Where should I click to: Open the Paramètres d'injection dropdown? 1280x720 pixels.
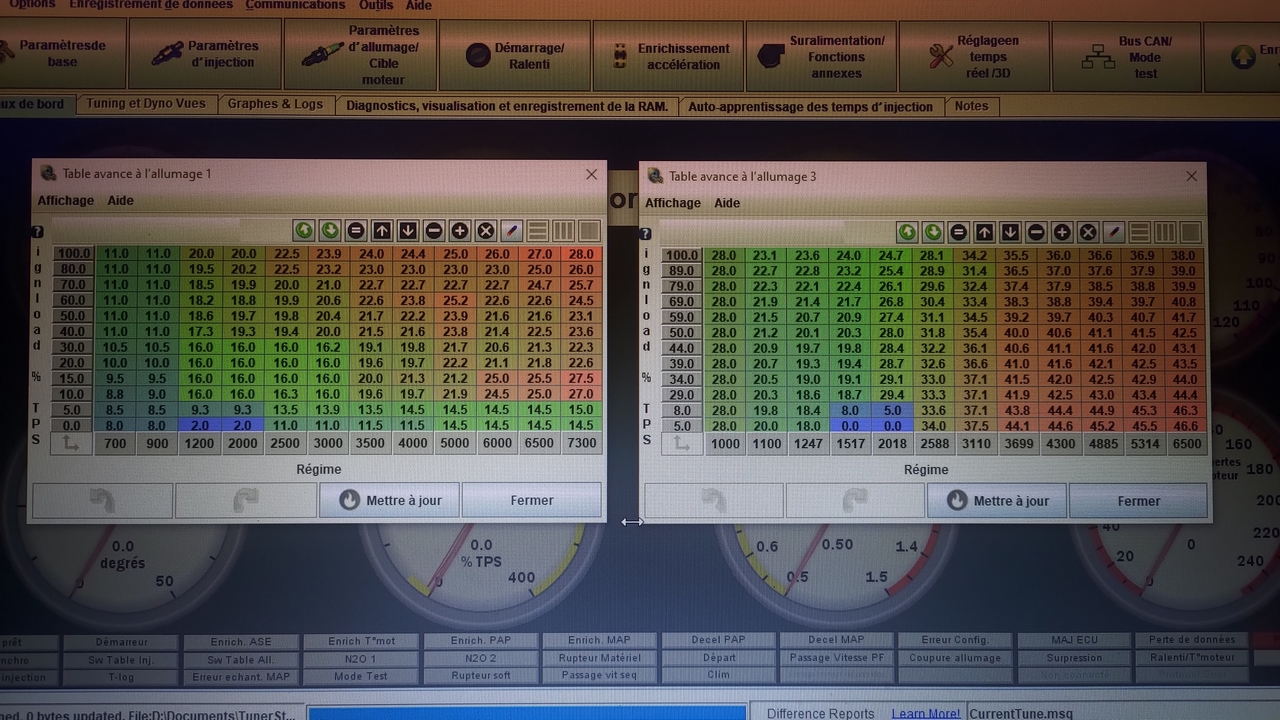pos(205,54)
